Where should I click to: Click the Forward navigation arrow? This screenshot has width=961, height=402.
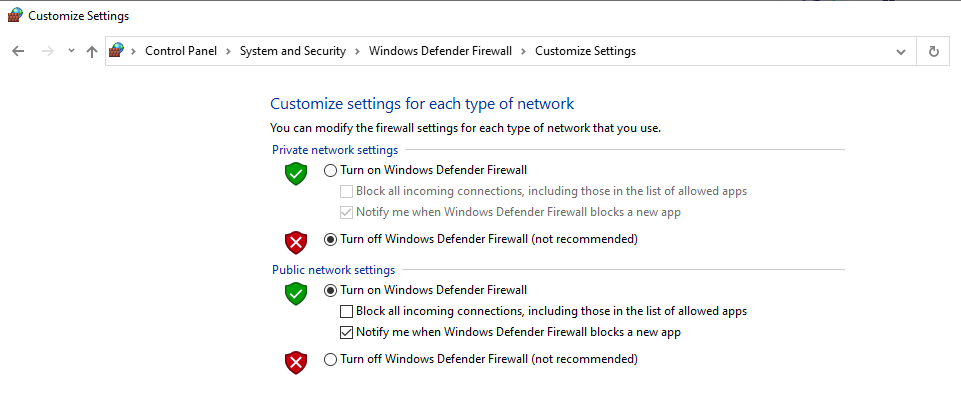[x=47, y=51]
